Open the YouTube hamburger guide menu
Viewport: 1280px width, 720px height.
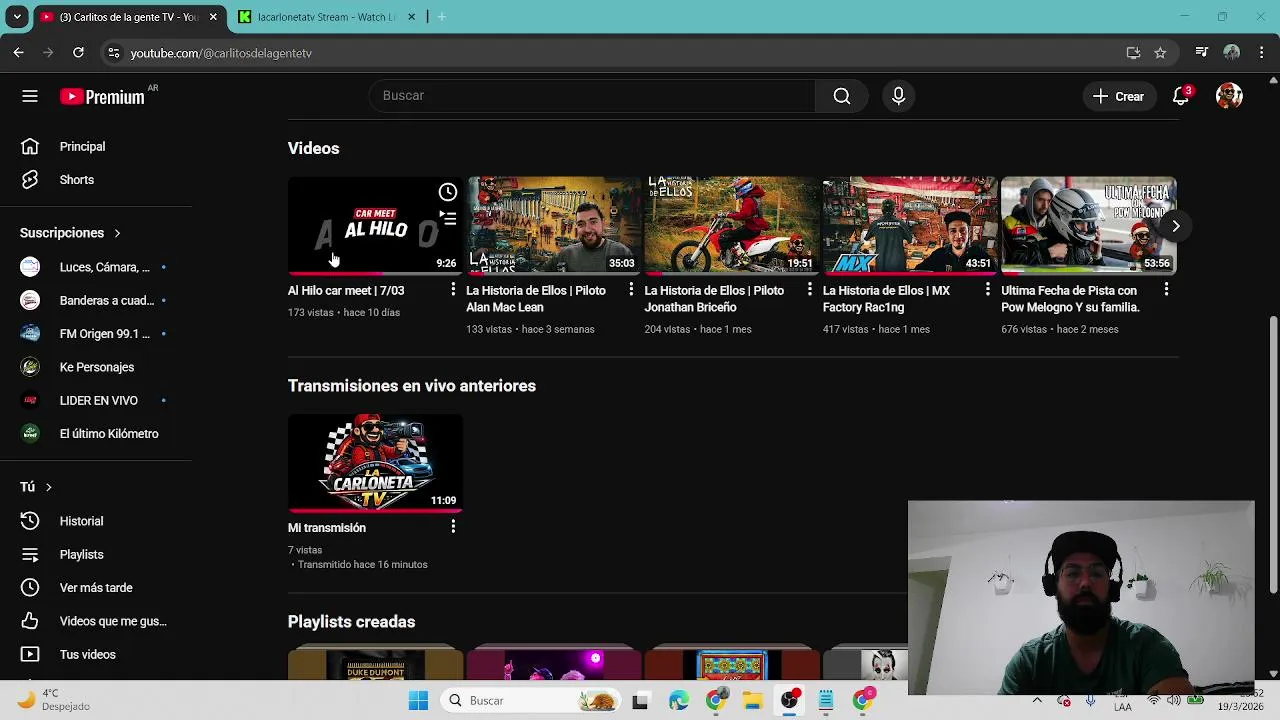(x=30, y=96)
